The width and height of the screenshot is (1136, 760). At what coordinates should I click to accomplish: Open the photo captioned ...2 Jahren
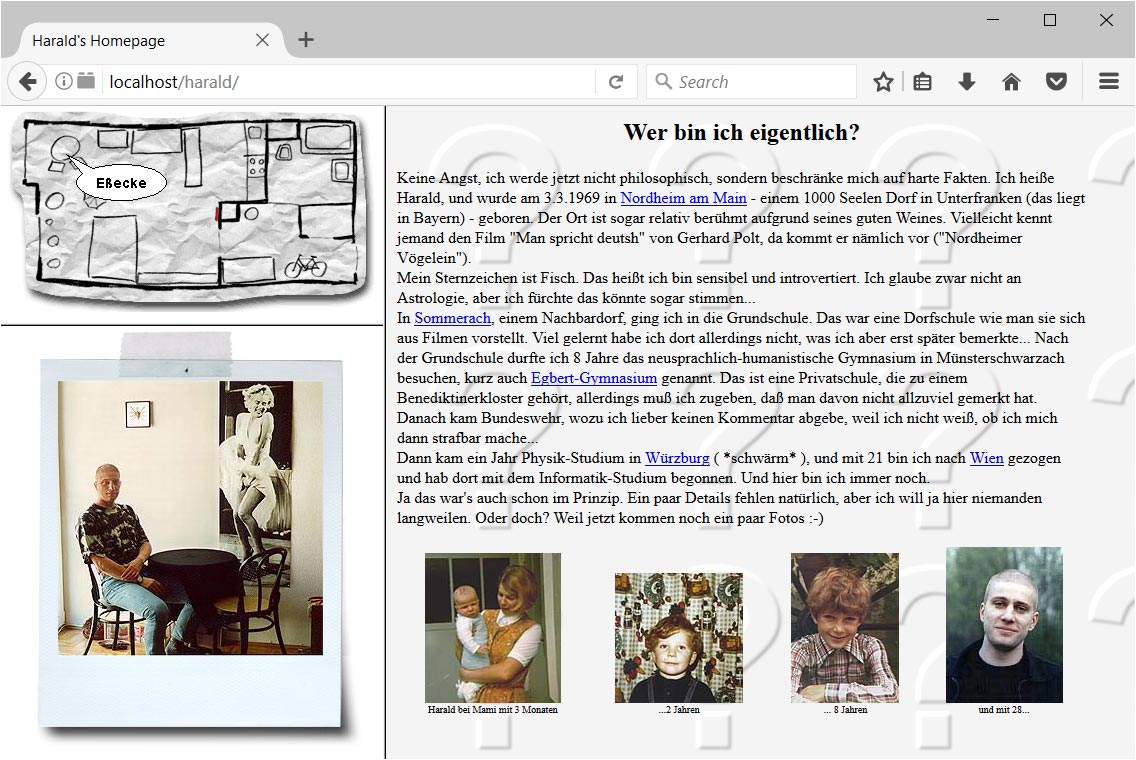point(679,638)
